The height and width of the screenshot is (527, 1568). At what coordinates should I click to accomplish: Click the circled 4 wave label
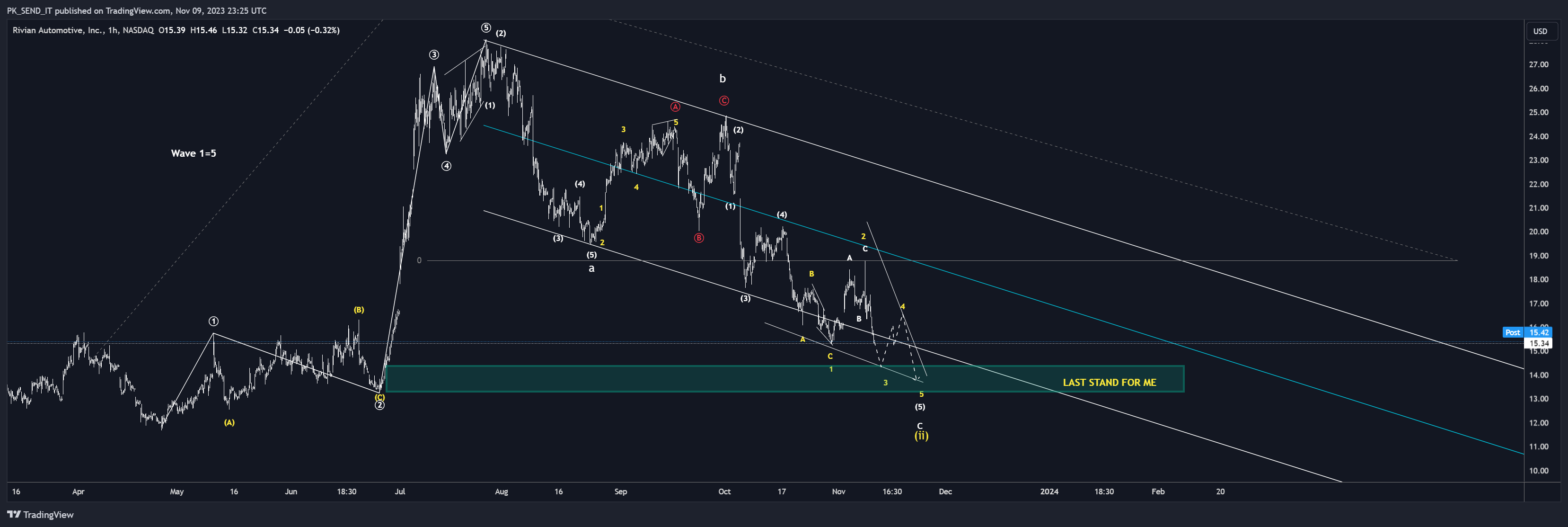point(446,166)
